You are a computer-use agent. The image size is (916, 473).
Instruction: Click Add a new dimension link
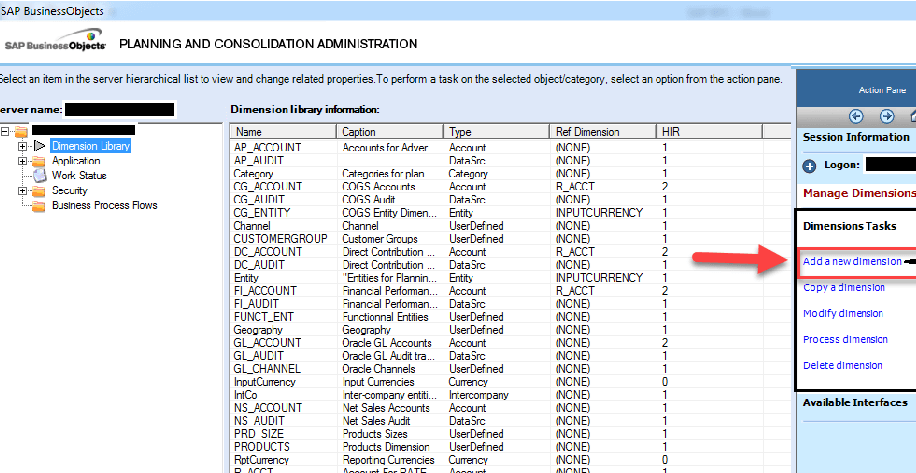click(x=851, y=261)
